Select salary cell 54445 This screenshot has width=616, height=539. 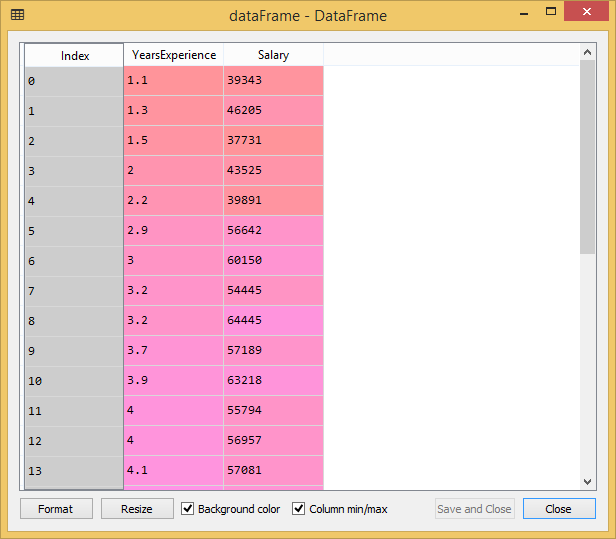(273, 291)
